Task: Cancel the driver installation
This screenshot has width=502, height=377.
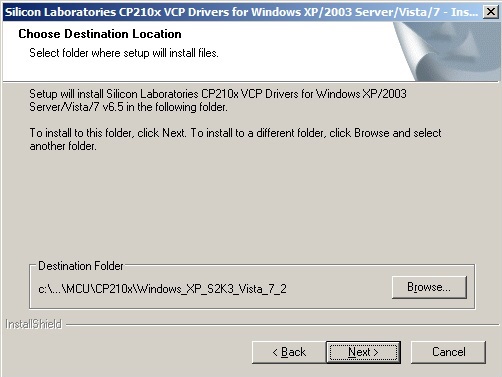Action: tap(448, 352)
